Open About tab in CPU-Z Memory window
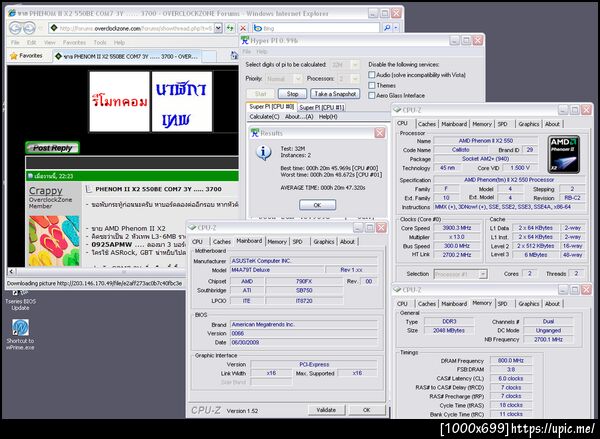 [x=552, y=304]
